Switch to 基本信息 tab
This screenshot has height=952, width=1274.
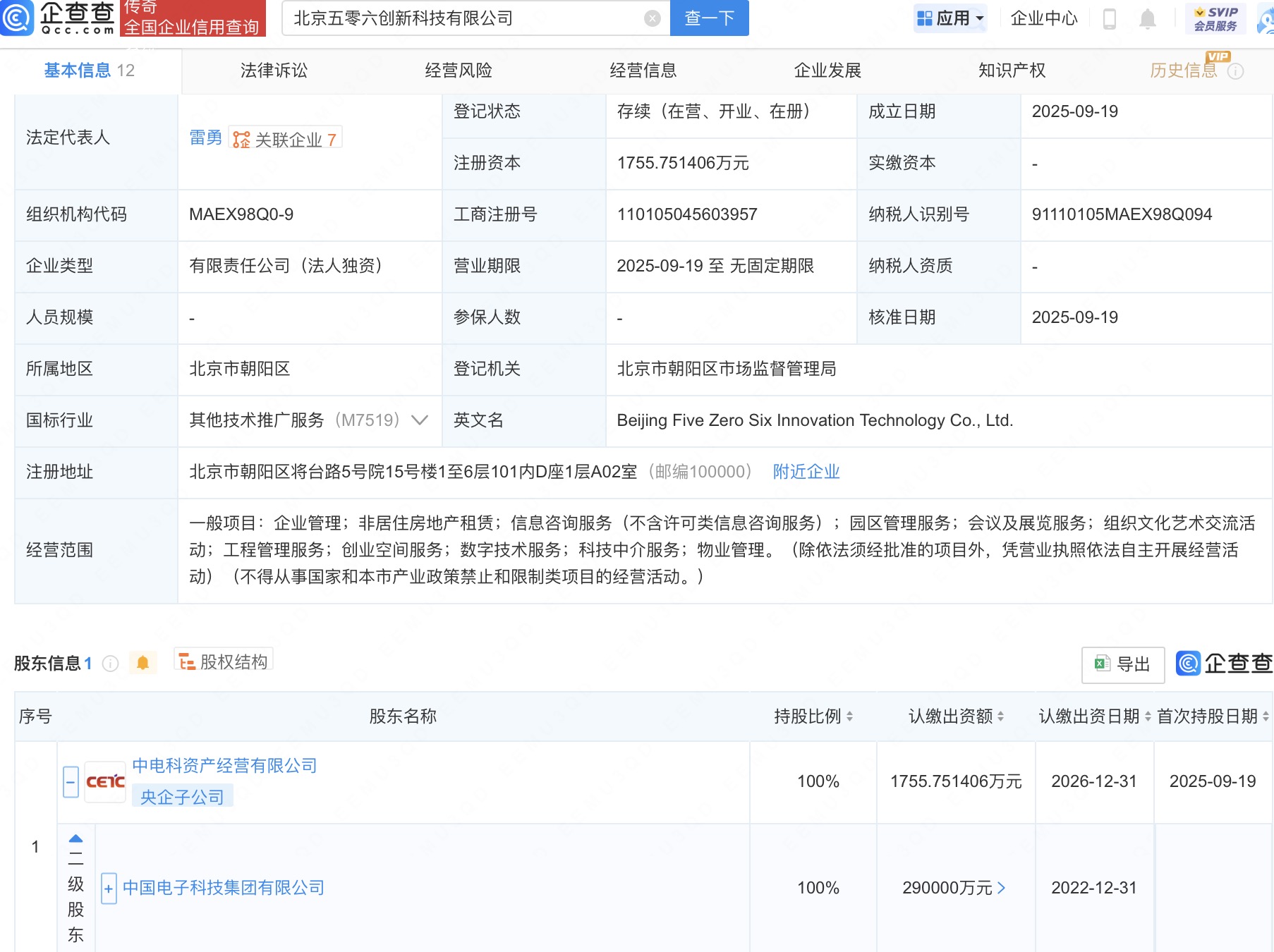(x=90, y=71)
